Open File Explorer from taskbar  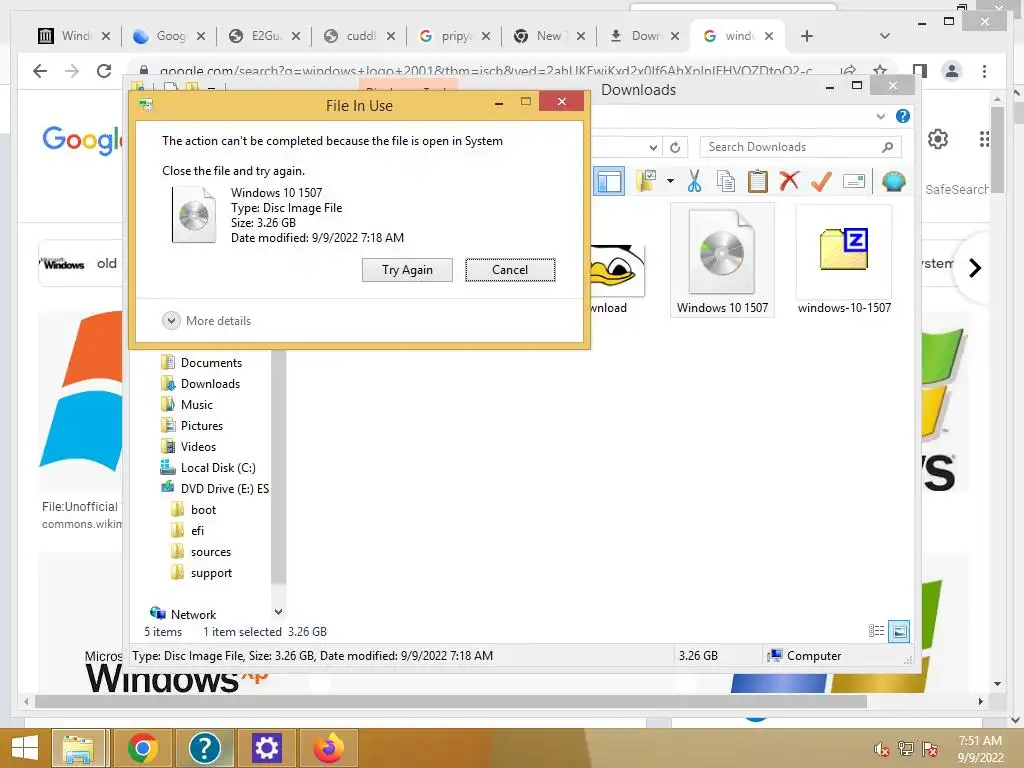[78, 748]
